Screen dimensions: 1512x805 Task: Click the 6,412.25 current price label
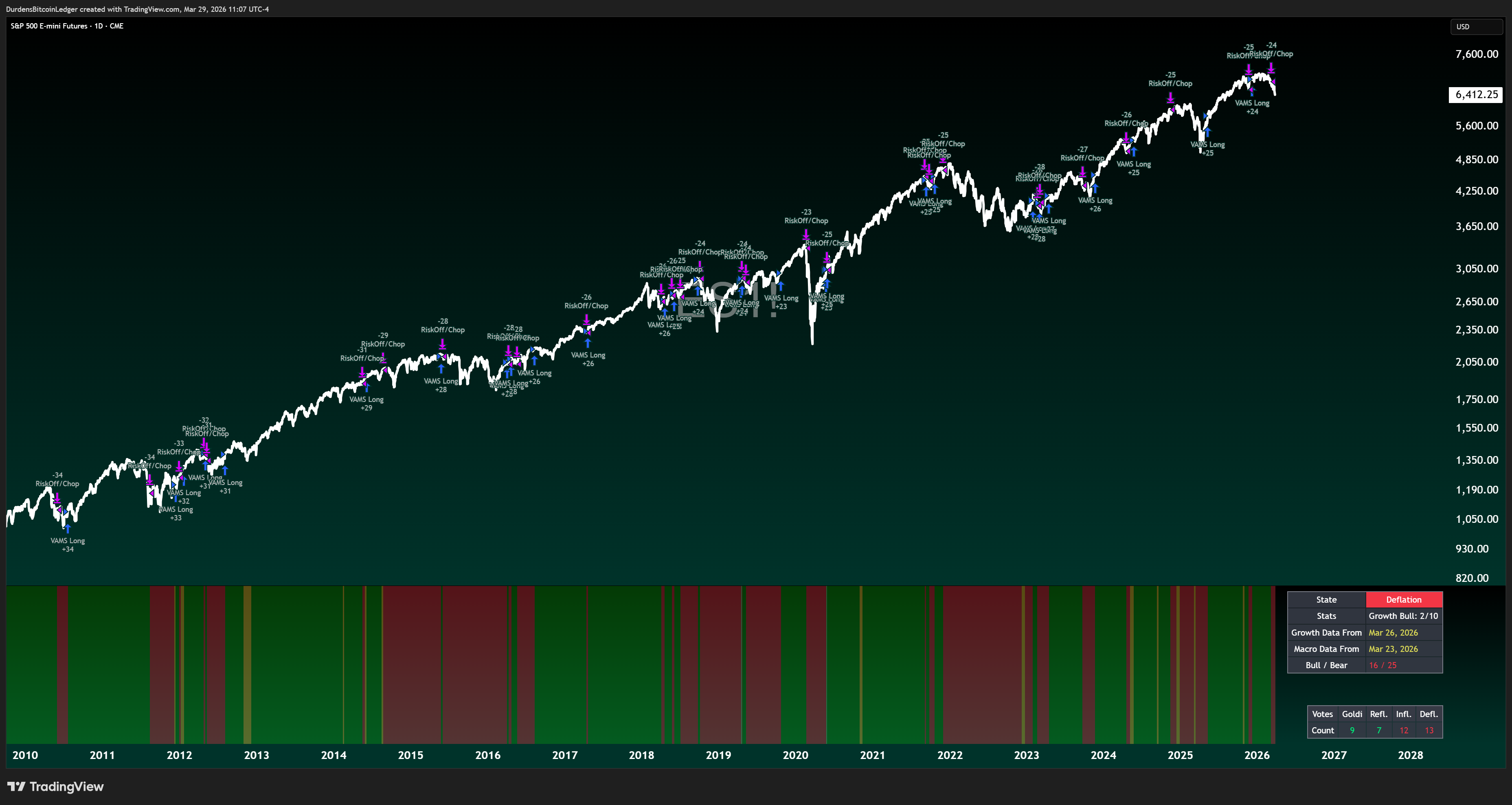pos(1476,94)
